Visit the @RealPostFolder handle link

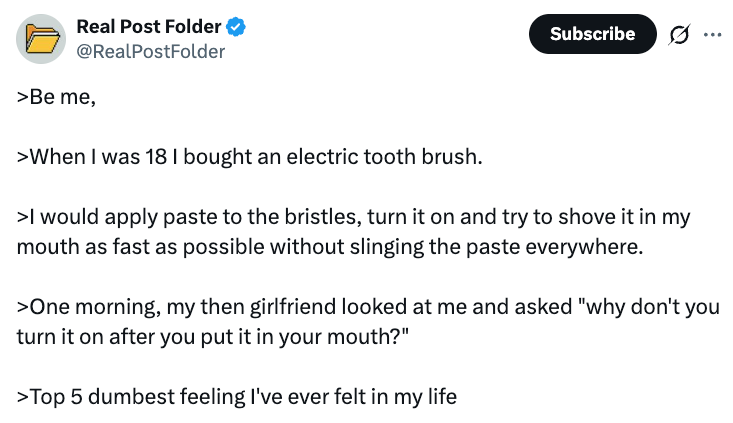(150, 52)
